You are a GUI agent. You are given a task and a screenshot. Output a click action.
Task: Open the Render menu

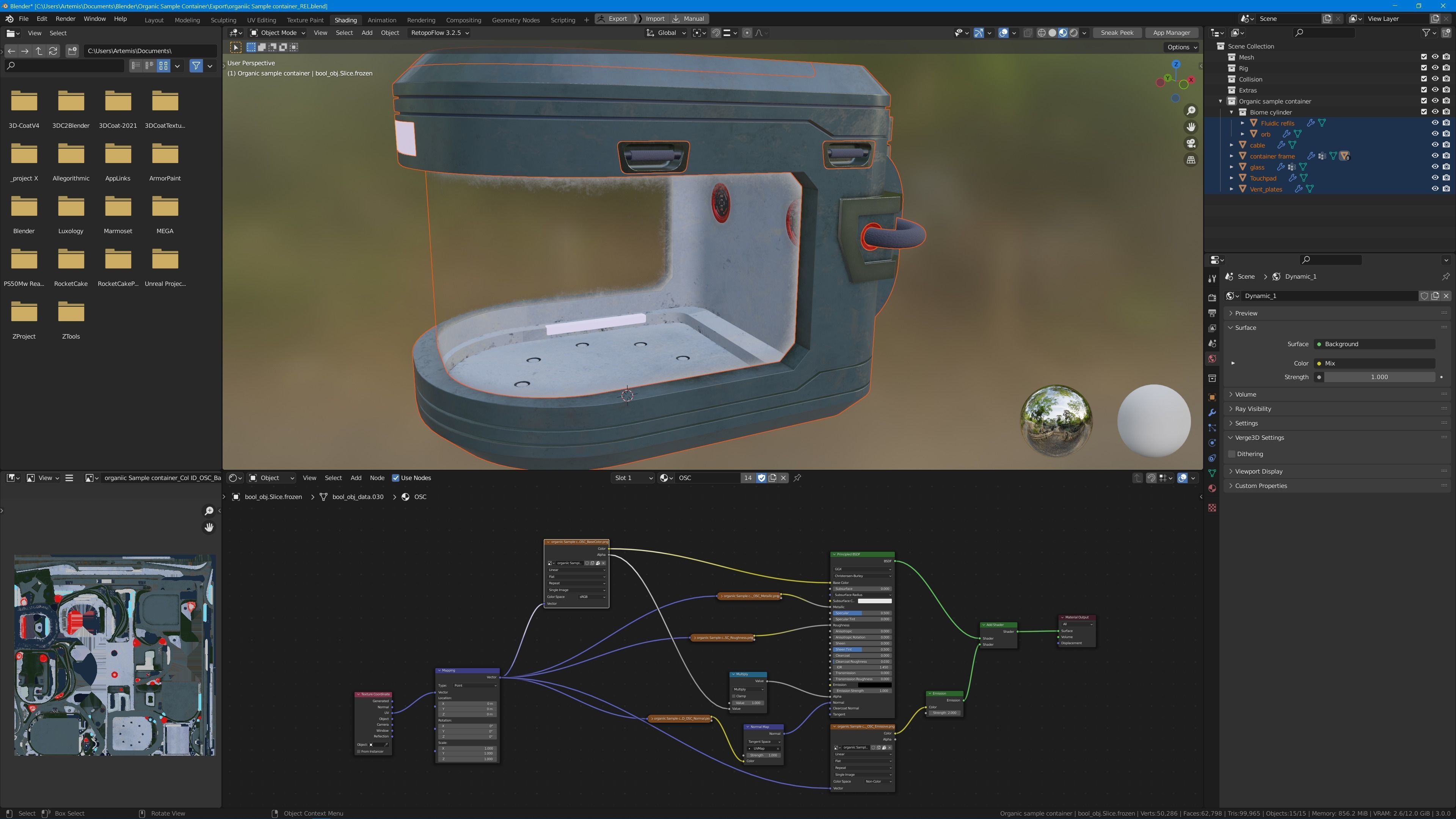coord(65,19)
